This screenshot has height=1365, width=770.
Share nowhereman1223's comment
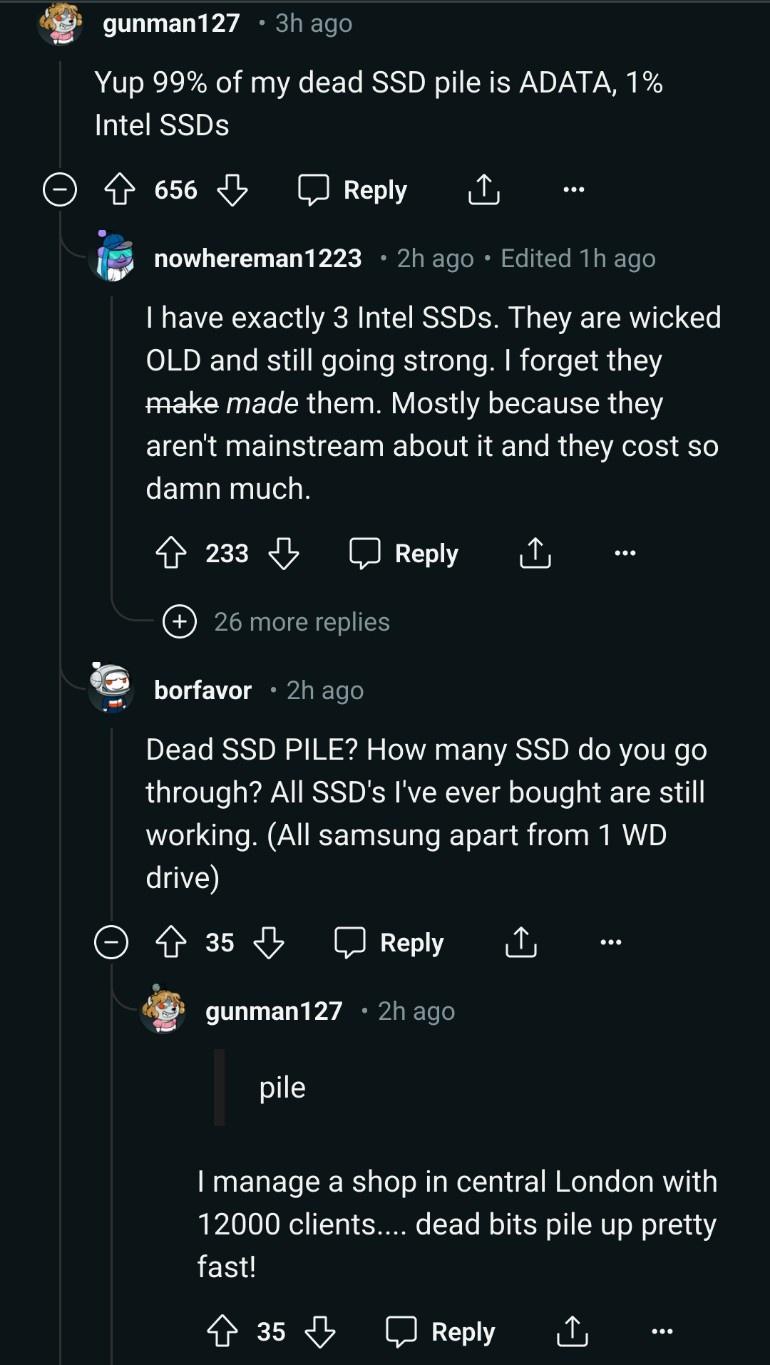[x=535, y=553]
